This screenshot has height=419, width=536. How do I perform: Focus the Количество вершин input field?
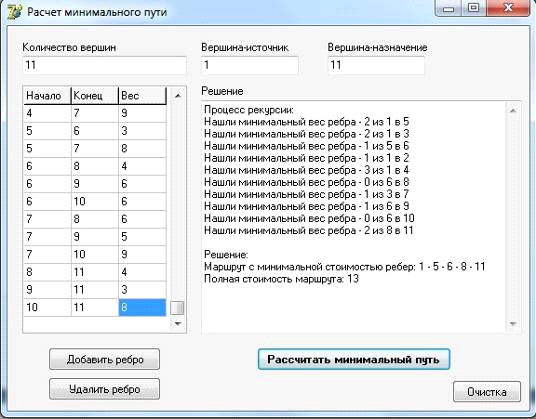point(104,65)
